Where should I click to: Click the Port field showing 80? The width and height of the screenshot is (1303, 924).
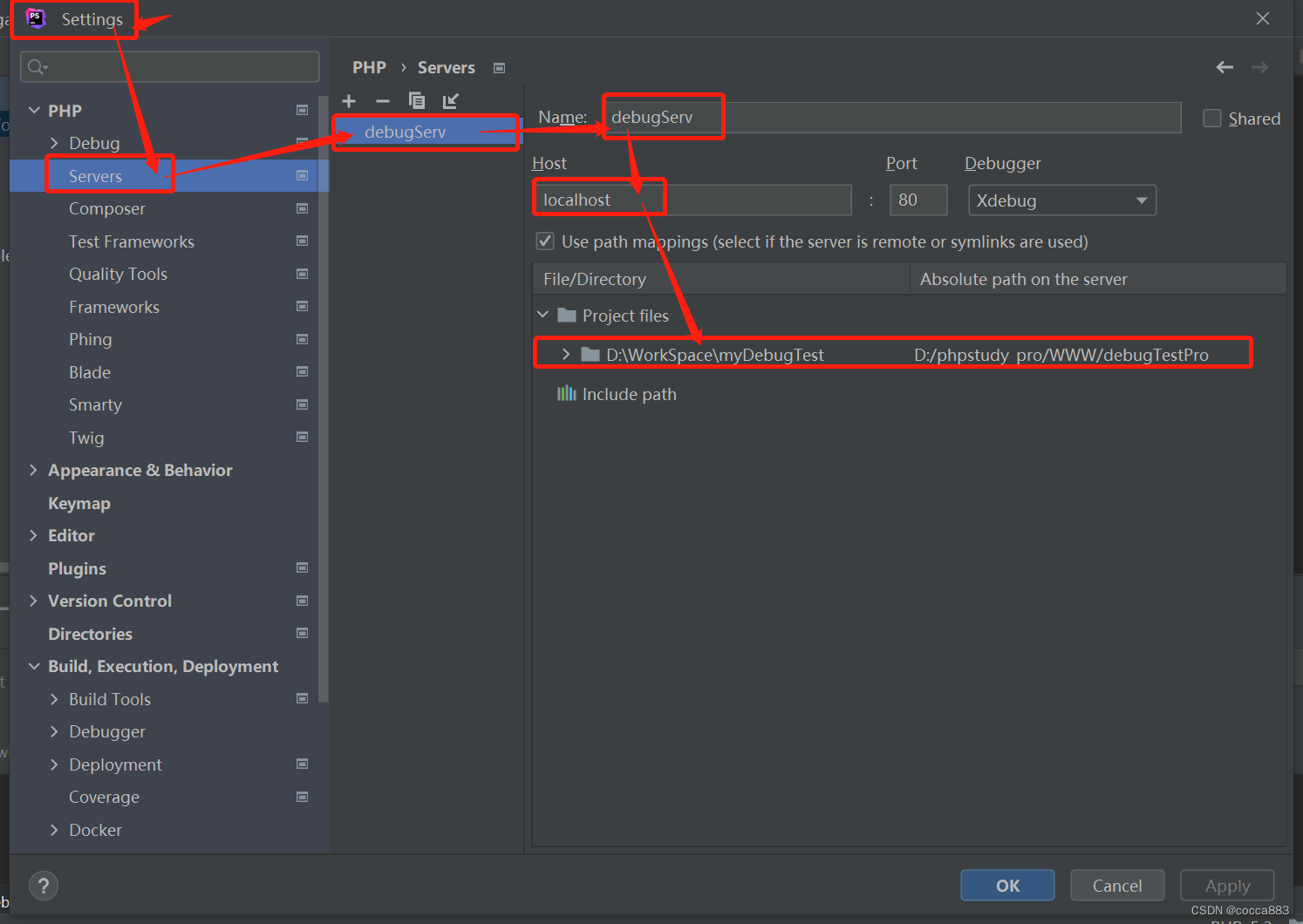[x=918, y=200]
